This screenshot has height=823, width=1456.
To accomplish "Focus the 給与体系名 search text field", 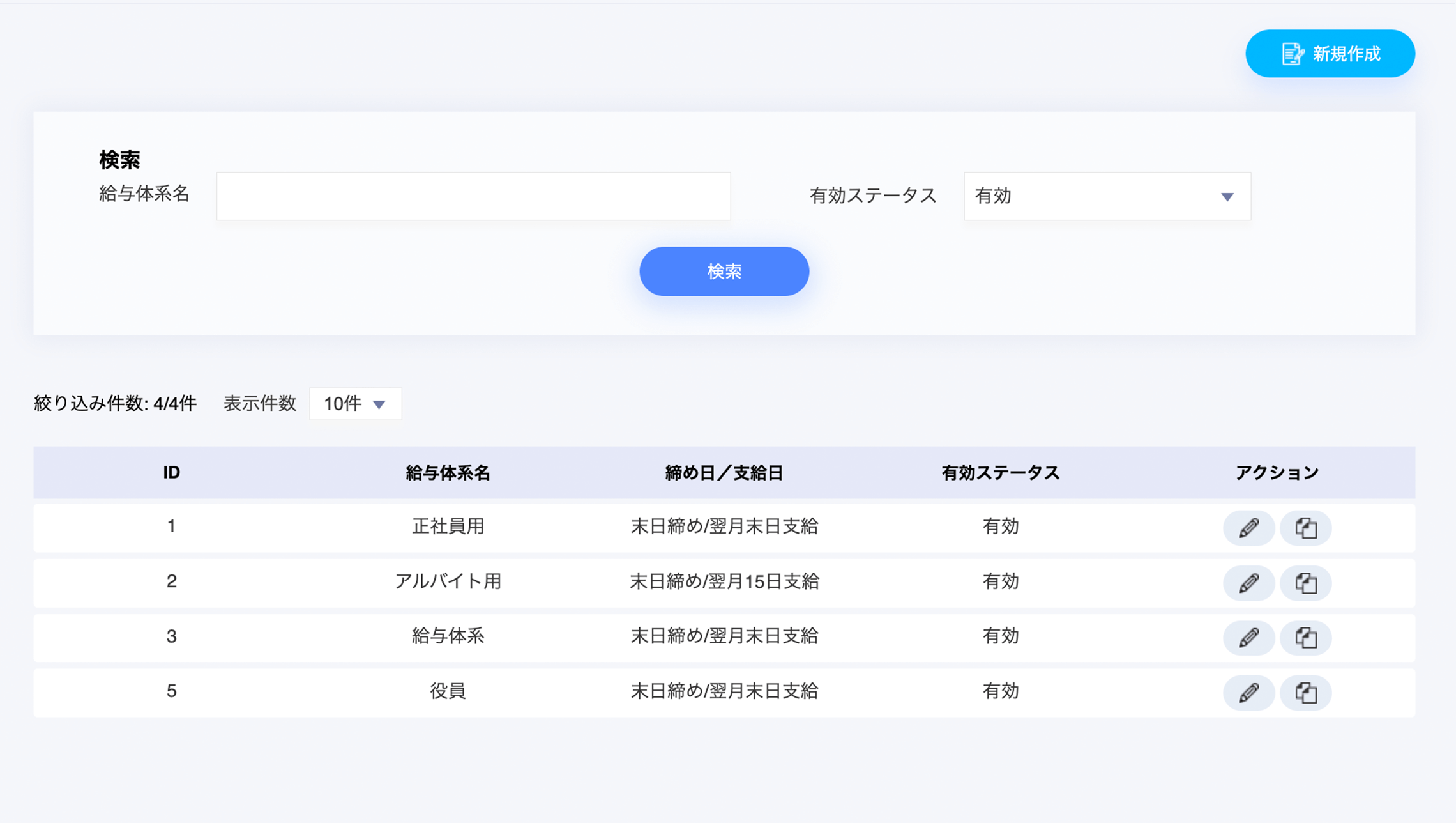I will pos(473,196).
